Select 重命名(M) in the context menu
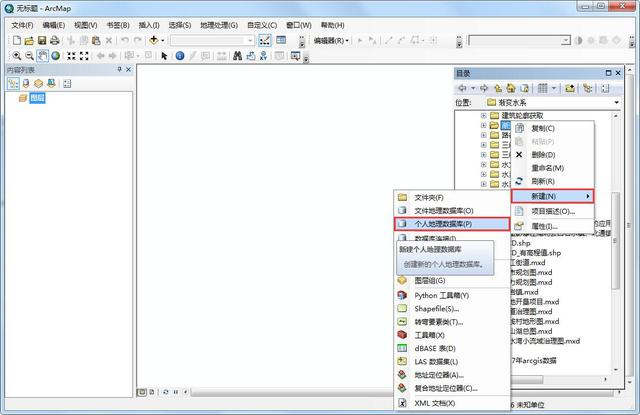640x415 pixels. [553, 168]
